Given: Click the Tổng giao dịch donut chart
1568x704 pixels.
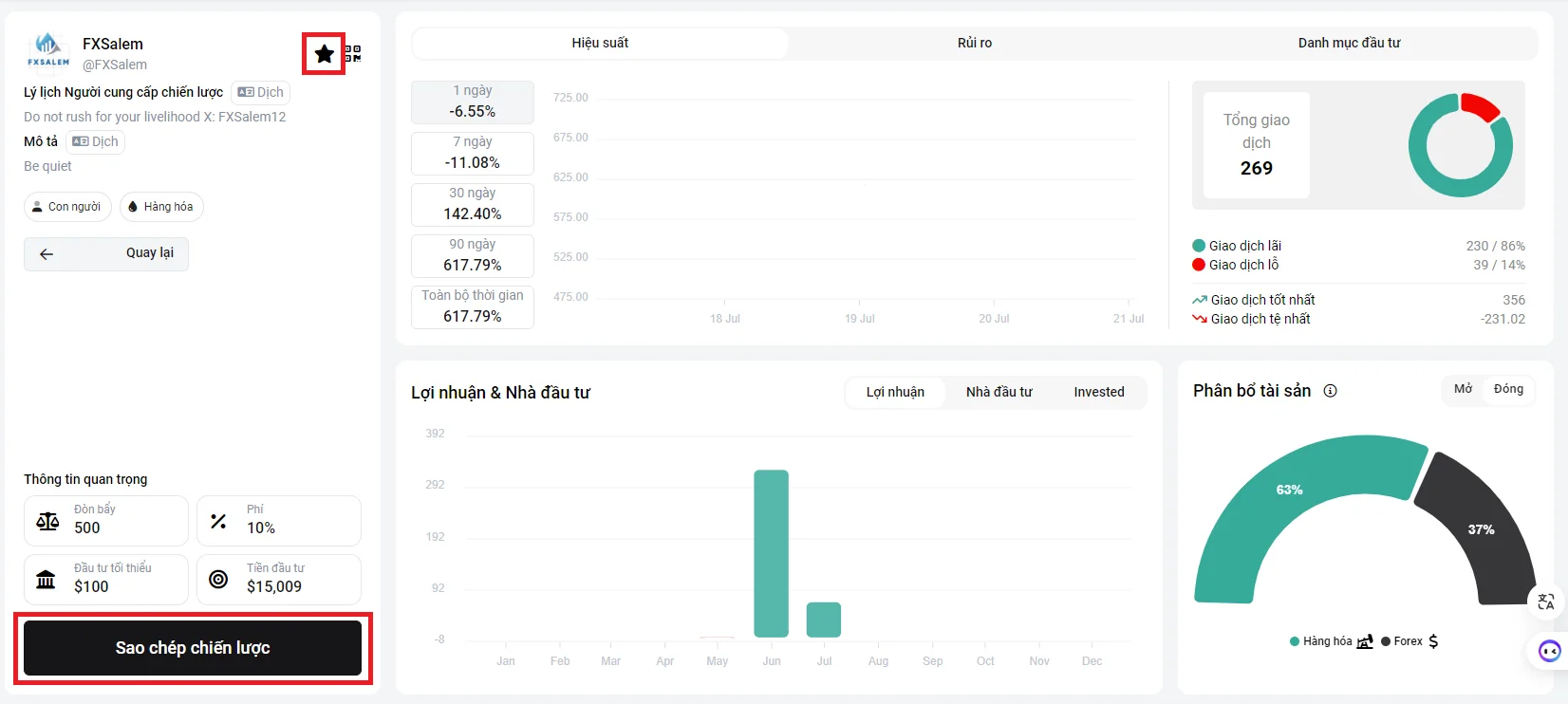Looking at the screenshot, I should pos(1461,145).
